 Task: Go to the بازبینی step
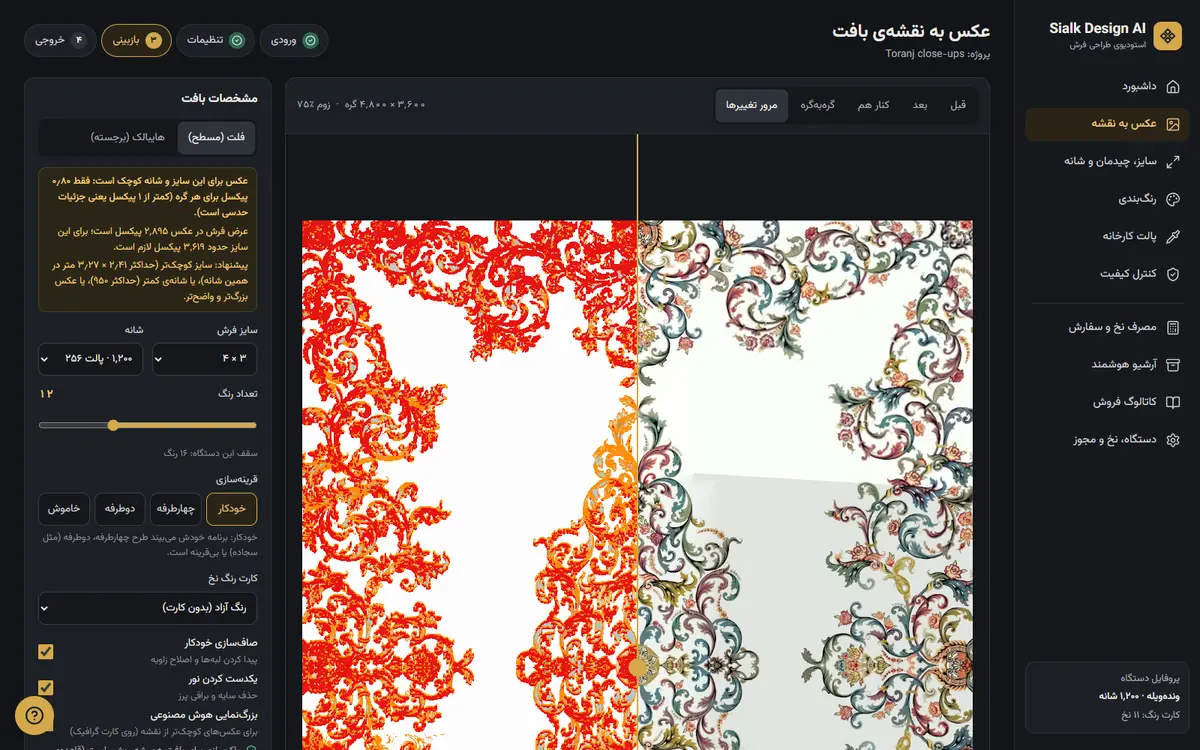pyautogui.click(x=136, y=40)
